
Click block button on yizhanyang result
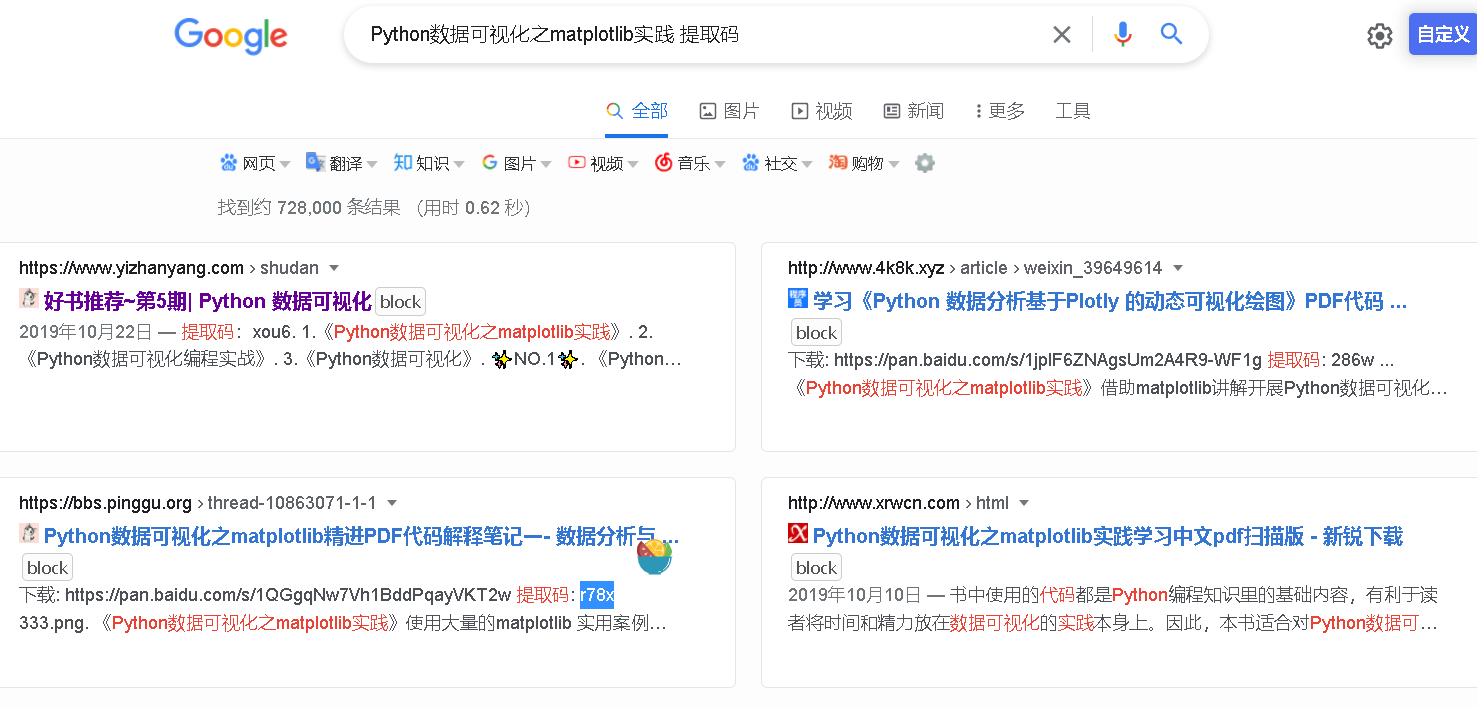point(400,301)
